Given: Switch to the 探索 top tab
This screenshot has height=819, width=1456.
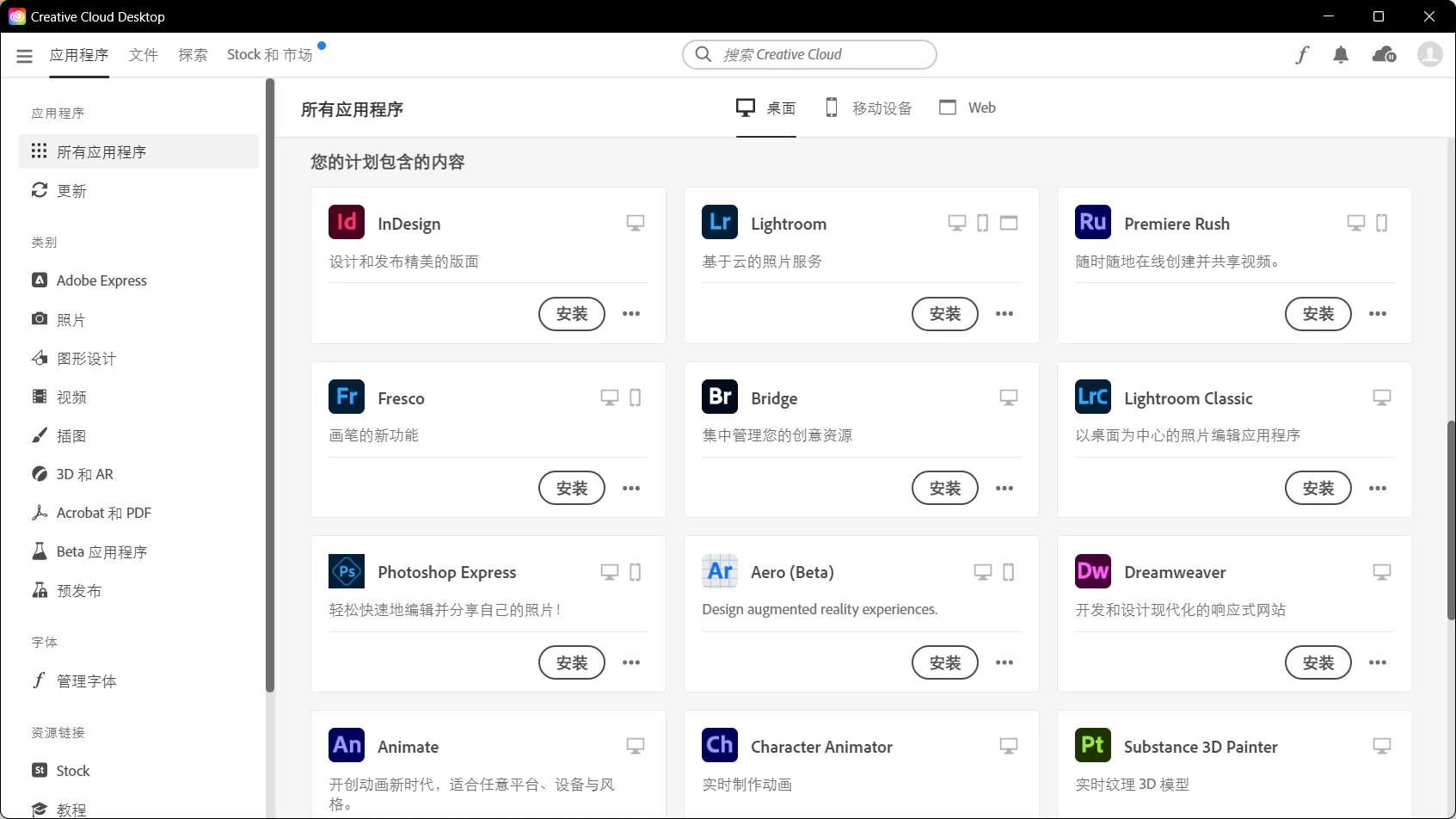Looking at the screenshot, I should click(193, 55).
